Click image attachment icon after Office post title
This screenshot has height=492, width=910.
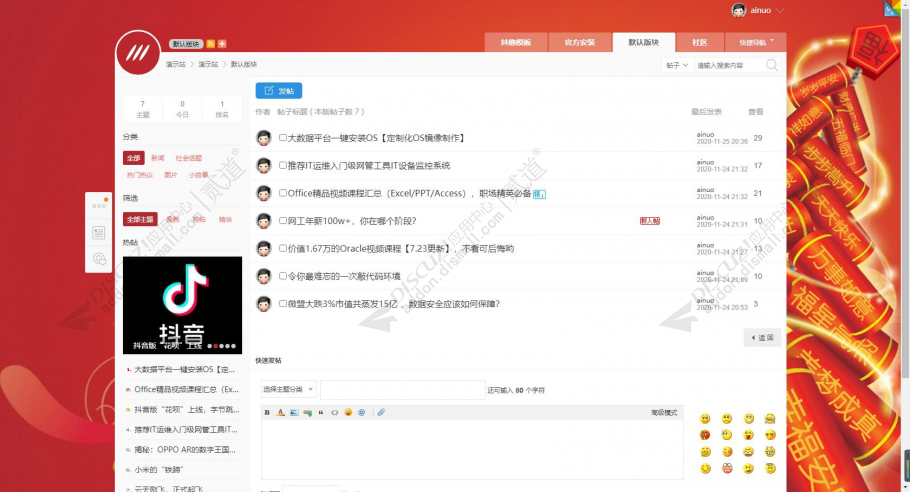coord(539,194)
